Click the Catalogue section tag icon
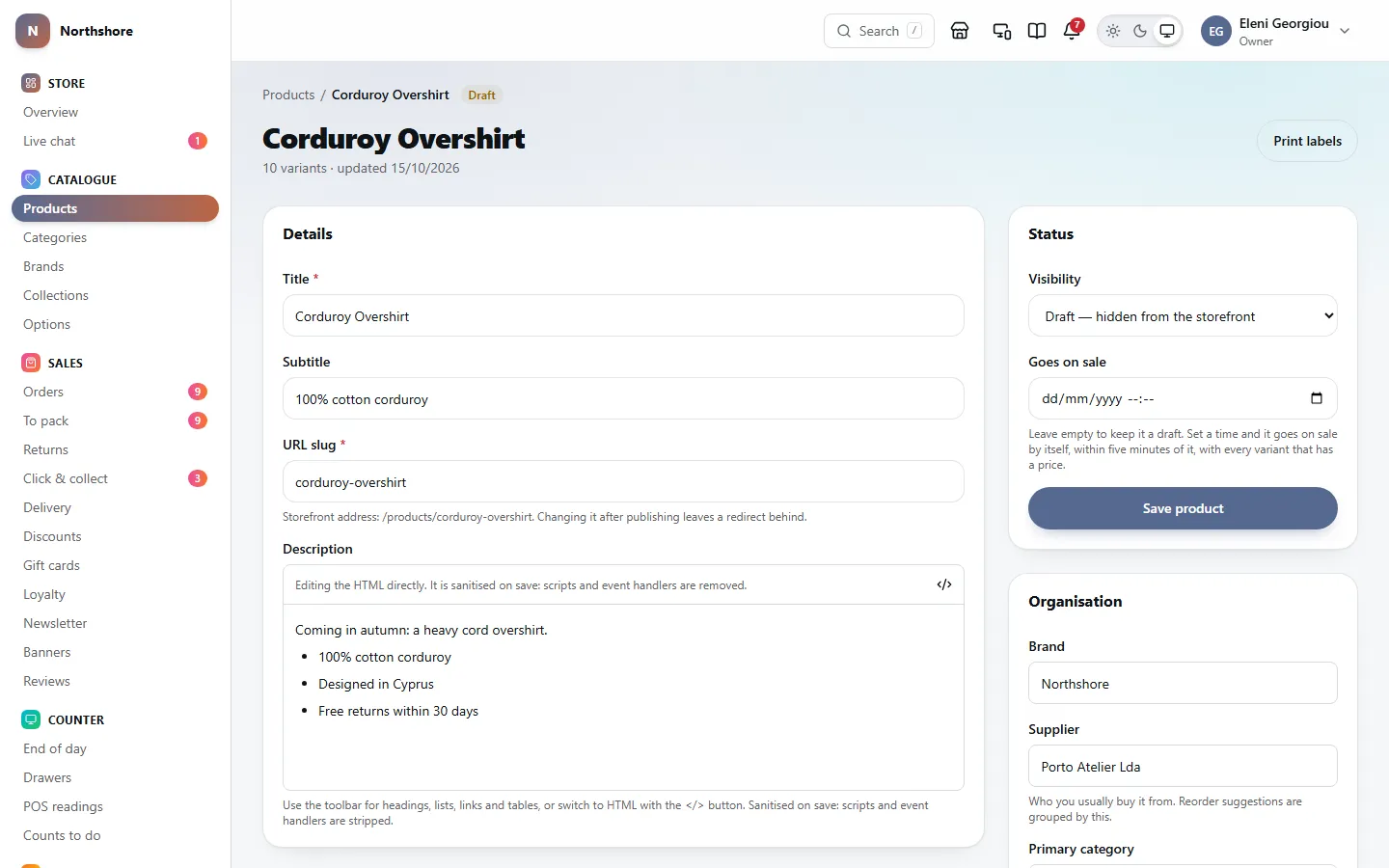Image resolution: width=1389 pixels, height=868 pixels. pyautogui.click(x=31, y=179)
